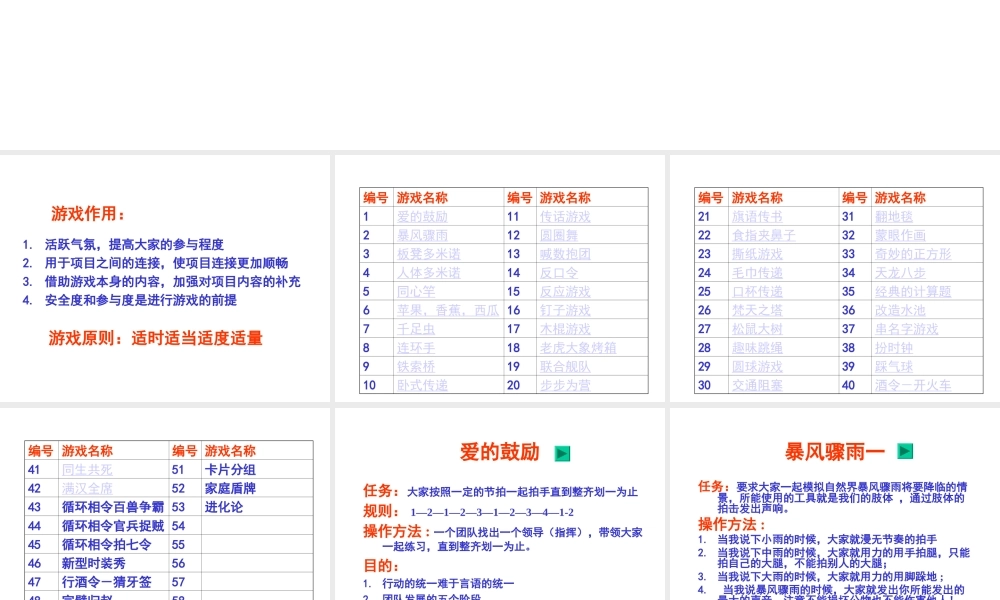
Task: Open the 同生共死 link in row 41
Action: [x=87, y=470]
